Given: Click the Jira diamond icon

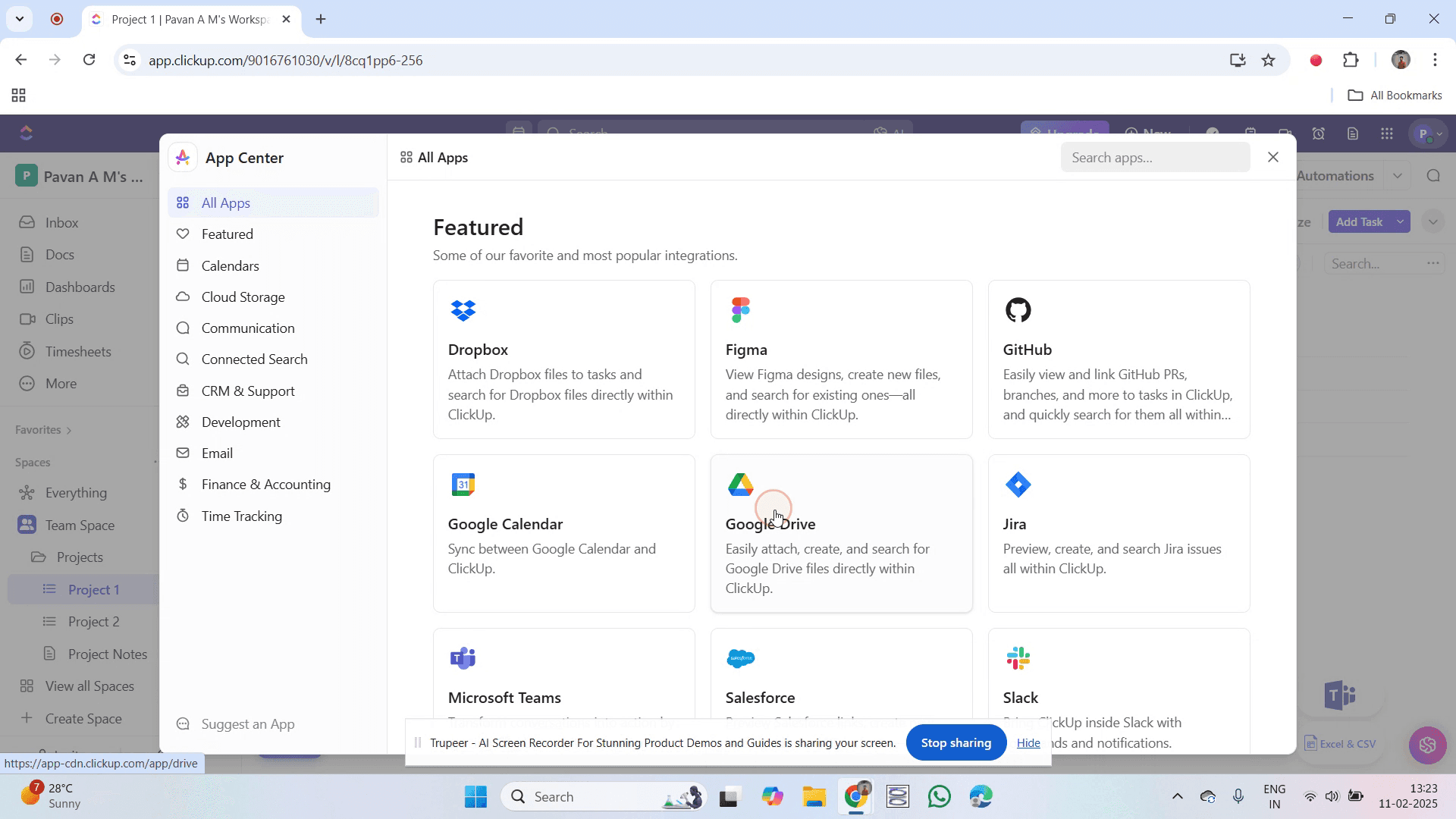Looking at the screenshot, I should pyautogui.click(x=1018, y=485).
